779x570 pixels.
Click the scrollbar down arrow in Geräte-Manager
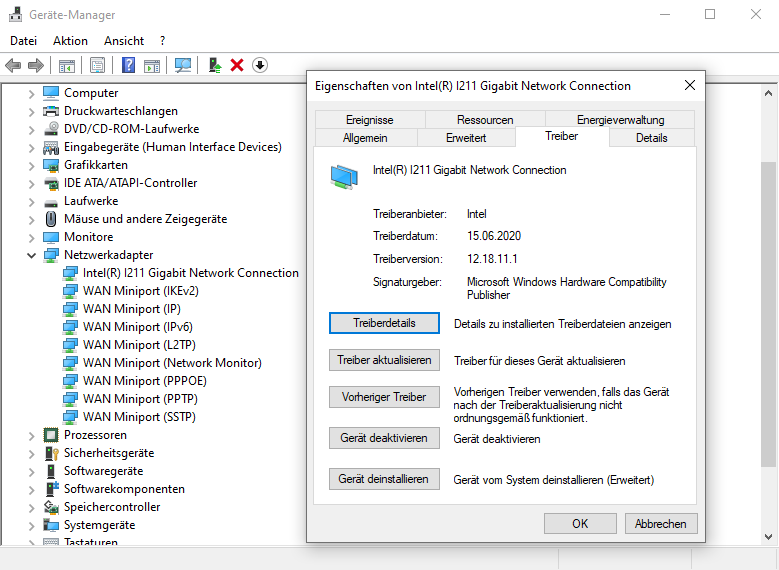point(768,536)
